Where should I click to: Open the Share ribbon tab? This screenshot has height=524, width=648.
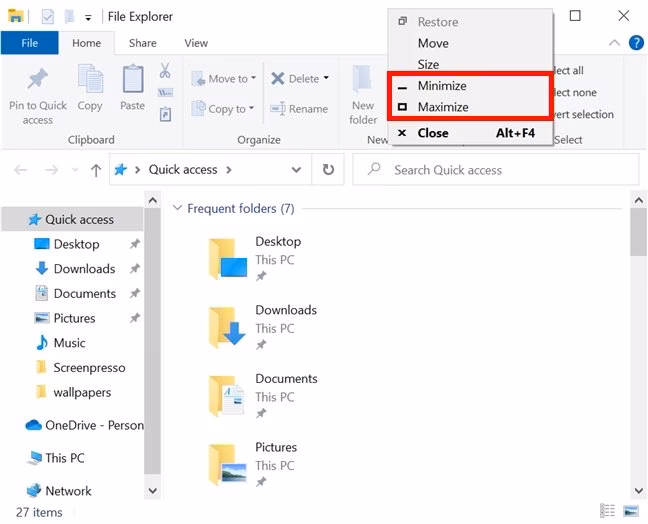click(142, 43)
